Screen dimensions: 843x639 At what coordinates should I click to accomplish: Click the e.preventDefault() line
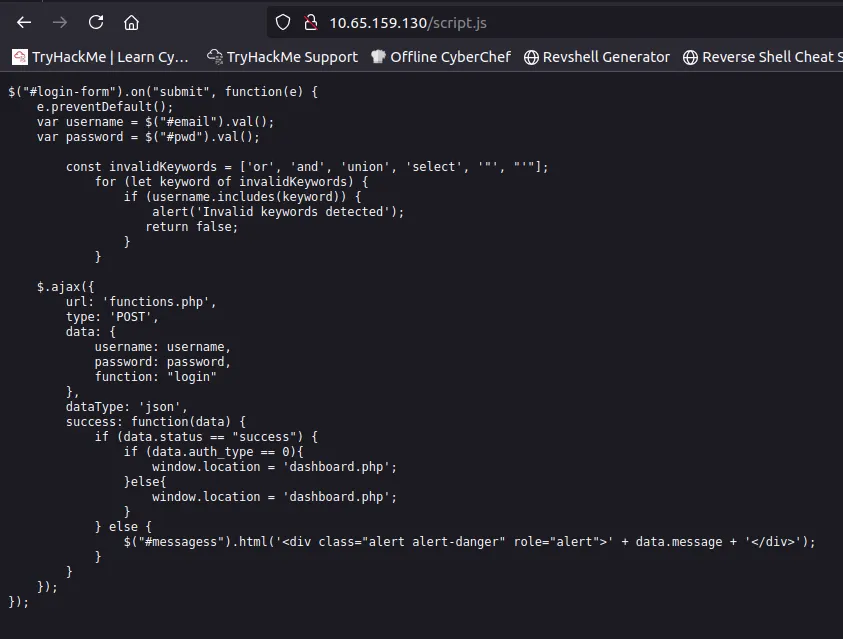pos(105,107)
